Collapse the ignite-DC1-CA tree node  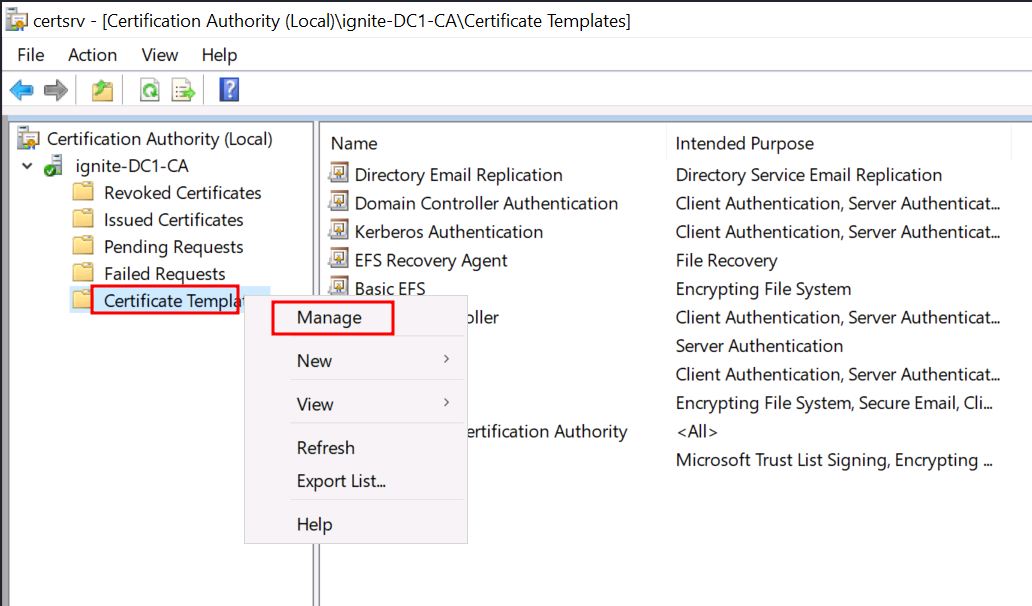27,166
